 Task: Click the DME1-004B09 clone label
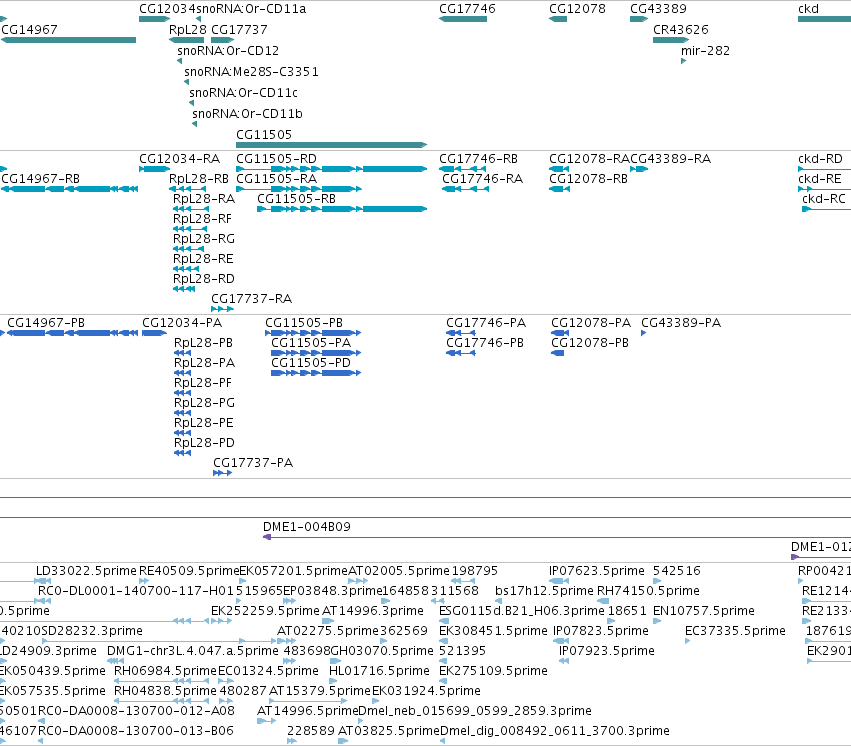tap(307, 527)
